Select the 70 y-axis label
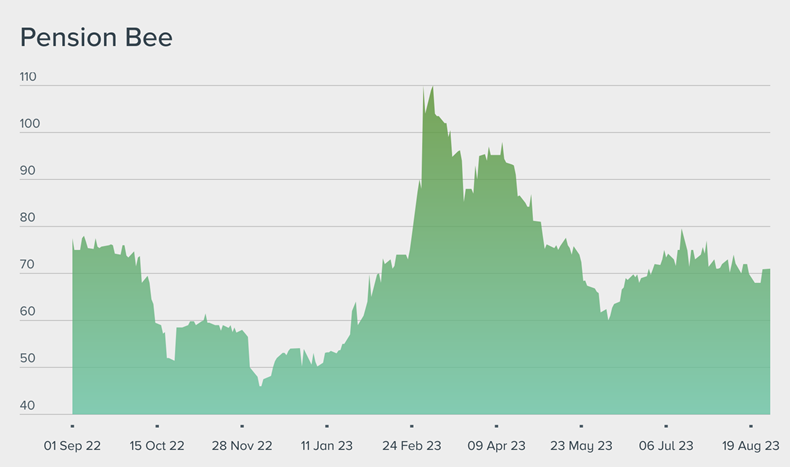This screenshot has width=790, height=467. [x=28, y=265]
